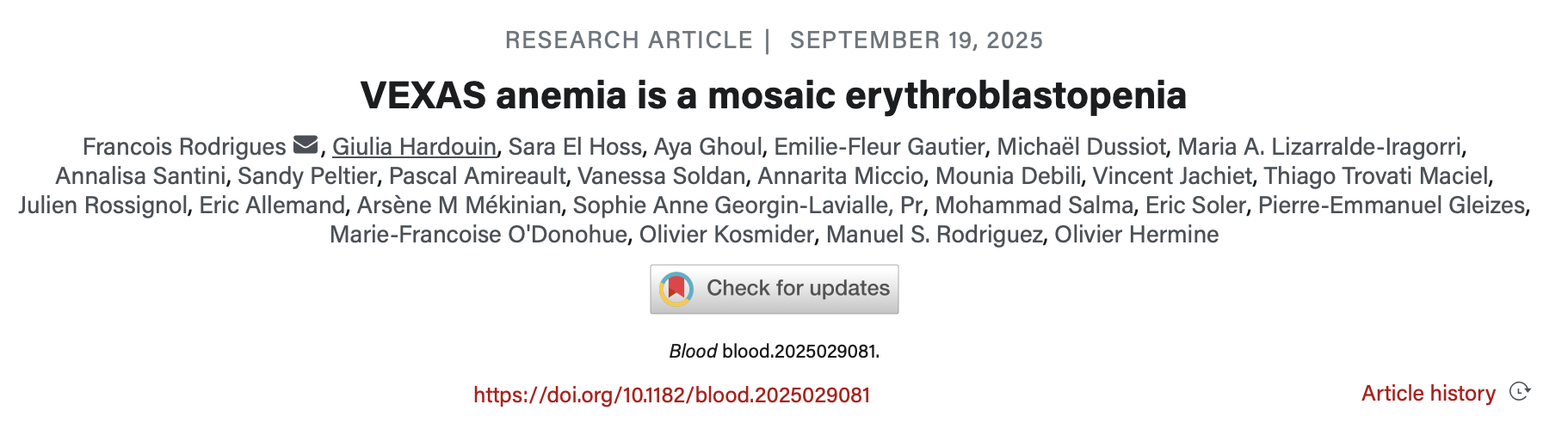Select author Francois Rodrigues

coord(184,147)
